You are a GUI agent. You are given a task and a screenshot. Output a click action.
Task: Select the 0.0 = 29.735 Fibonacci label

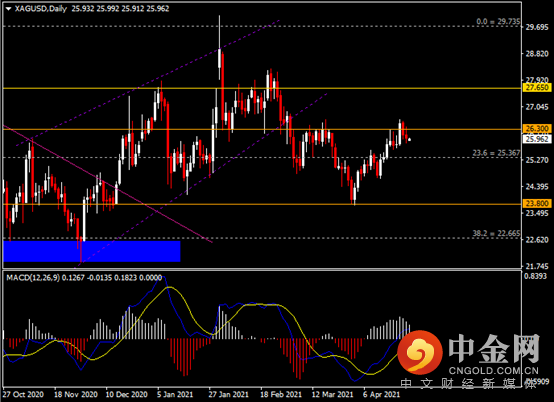[x=498, y=22]
